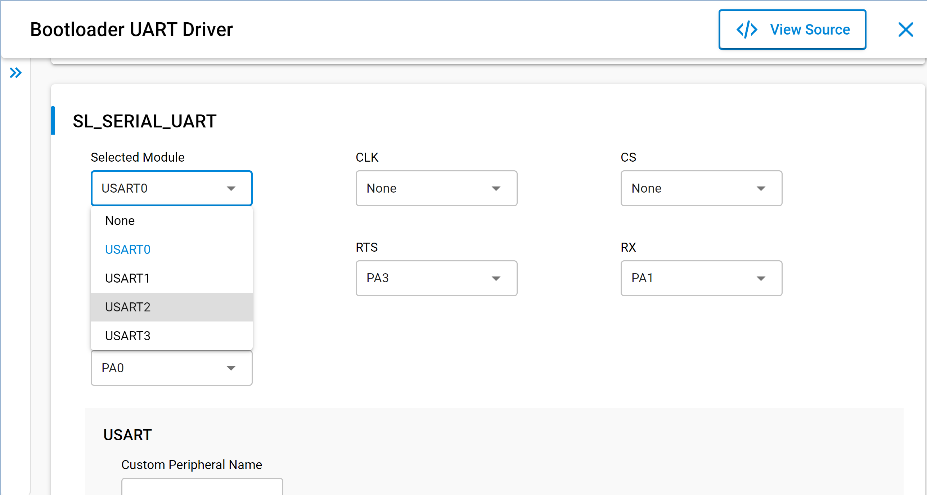Screen dimensions: 927x495
Task: Pick USART2 from the module list
Action: click(127, 307)
